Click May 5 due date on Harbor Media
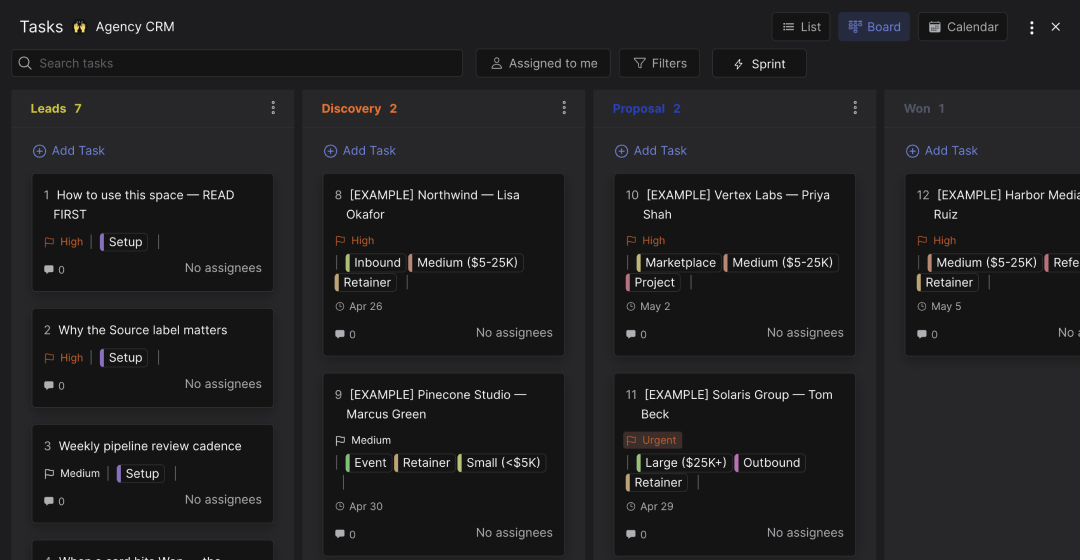 pyautogui.click(x=939, y=307)
